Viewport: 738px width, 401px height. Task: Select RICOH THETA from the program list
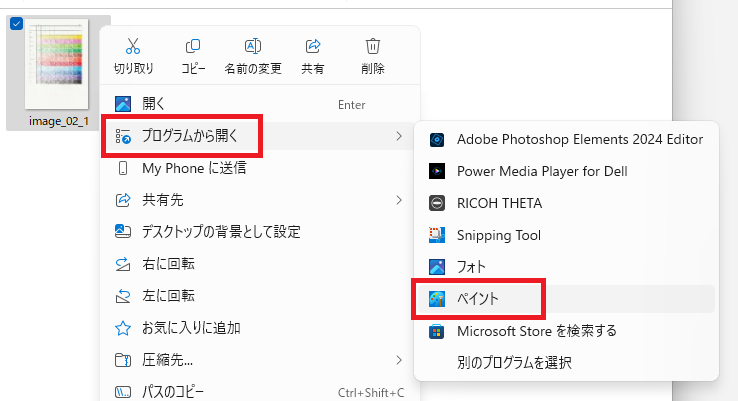pos(566,203)
